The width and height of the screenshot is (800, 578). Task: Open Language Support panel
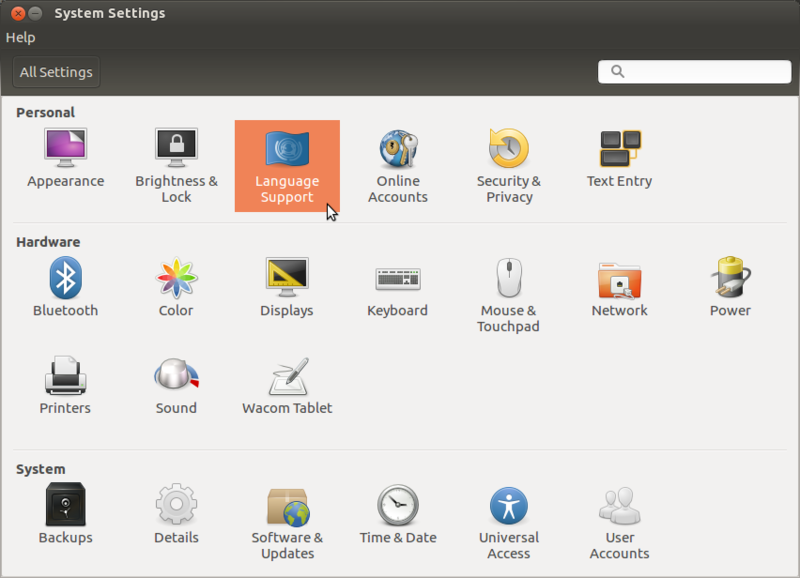[287, 166]
